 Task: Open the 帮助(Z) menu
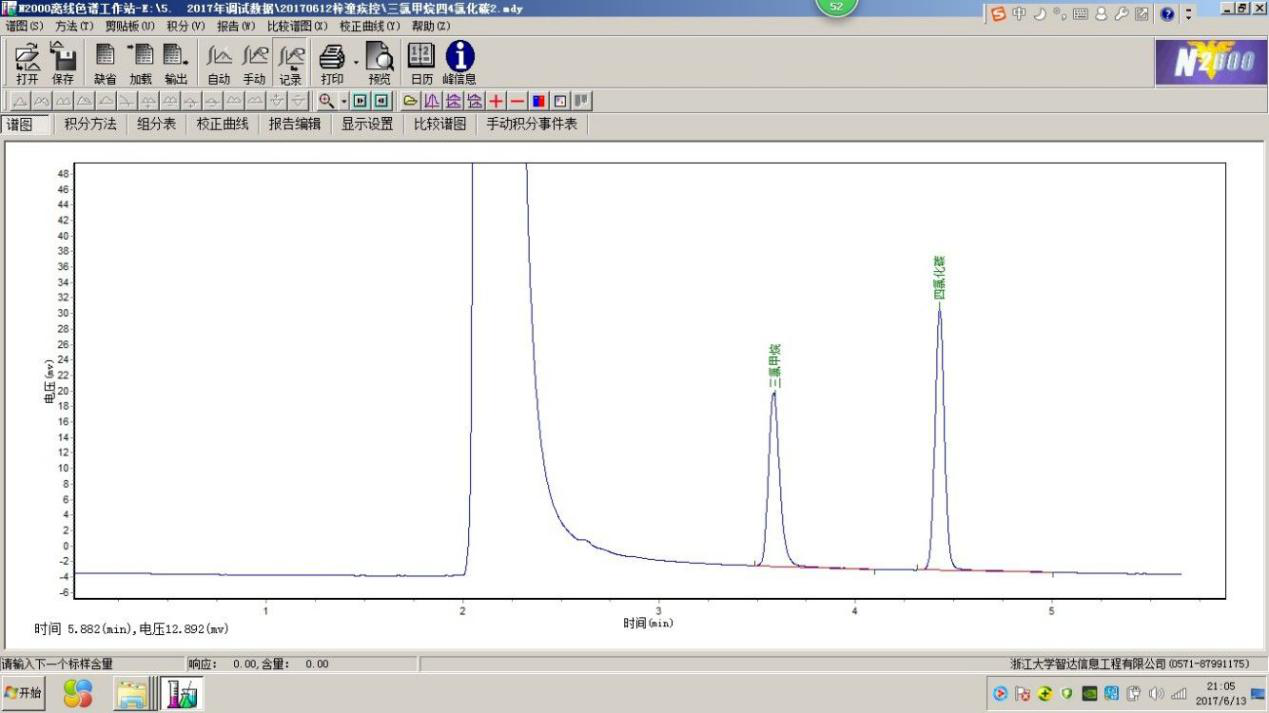(431, 26)
